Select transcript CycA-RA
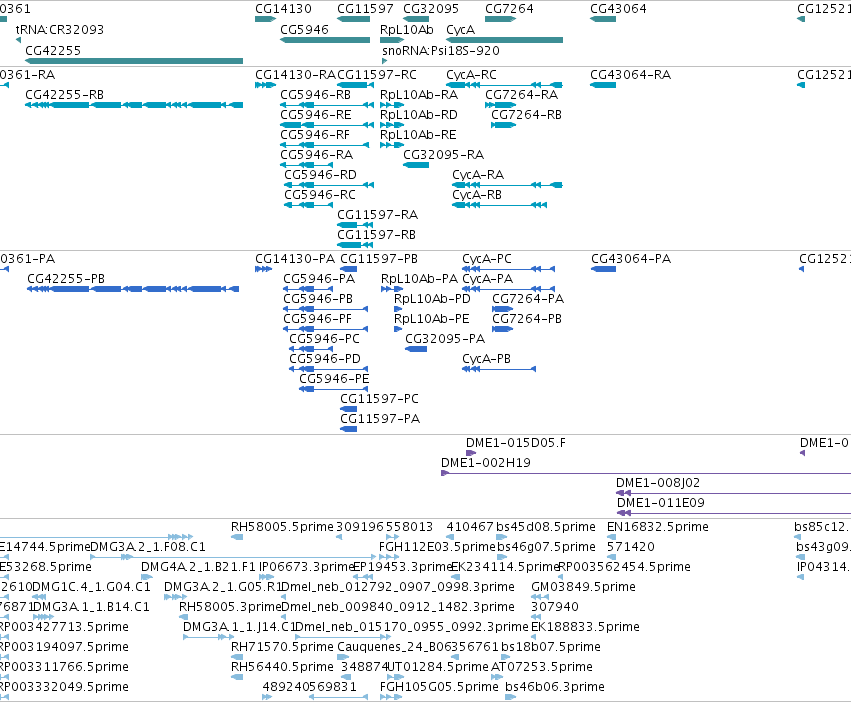This screenshot has width=851, height=702. tap(507, 185)
